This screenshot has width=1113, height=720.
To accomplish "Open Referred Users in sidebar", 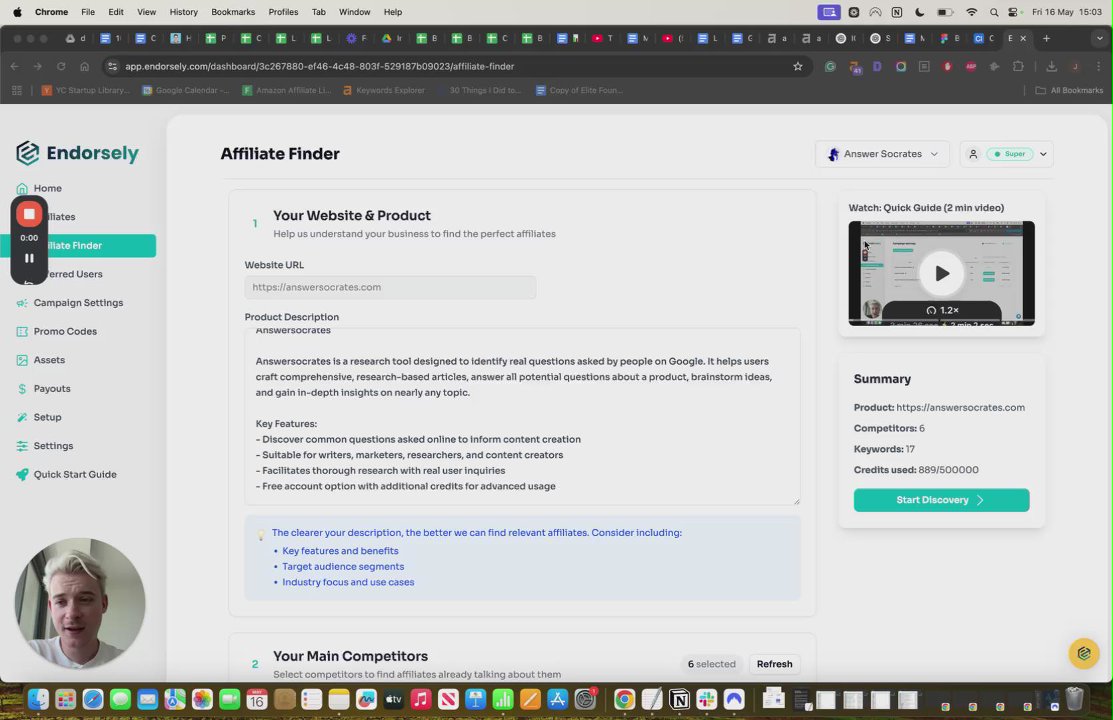I will point(75,274).
